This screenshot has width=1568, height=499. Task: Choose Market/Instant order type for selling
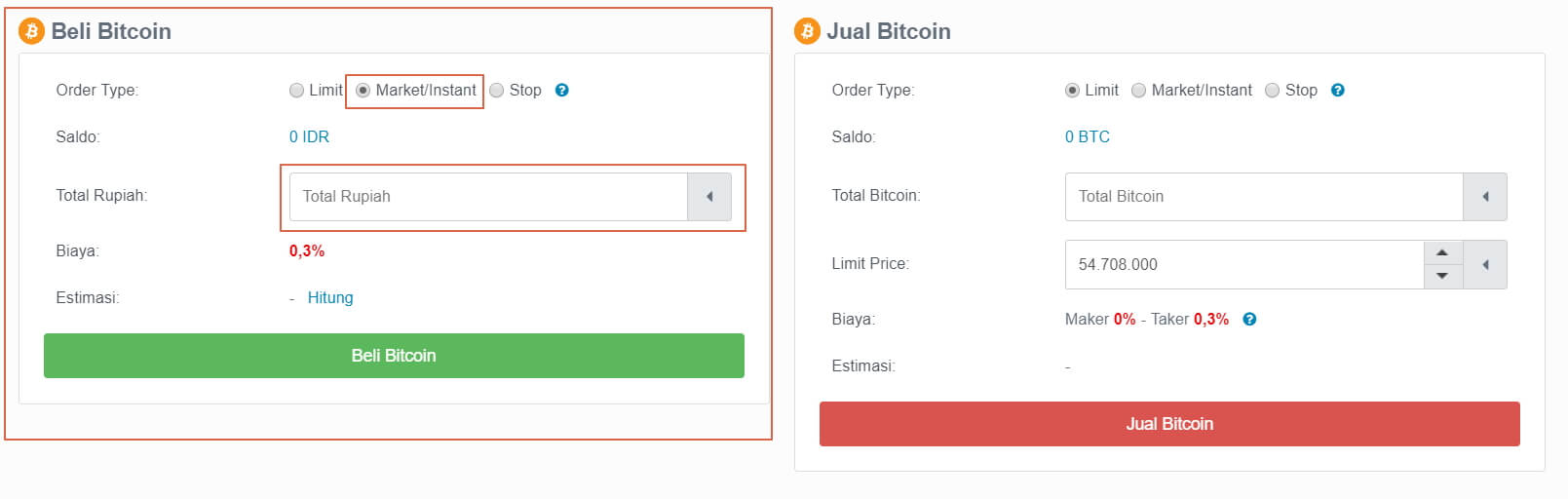pyautogui.click(x=1139, y=91)
